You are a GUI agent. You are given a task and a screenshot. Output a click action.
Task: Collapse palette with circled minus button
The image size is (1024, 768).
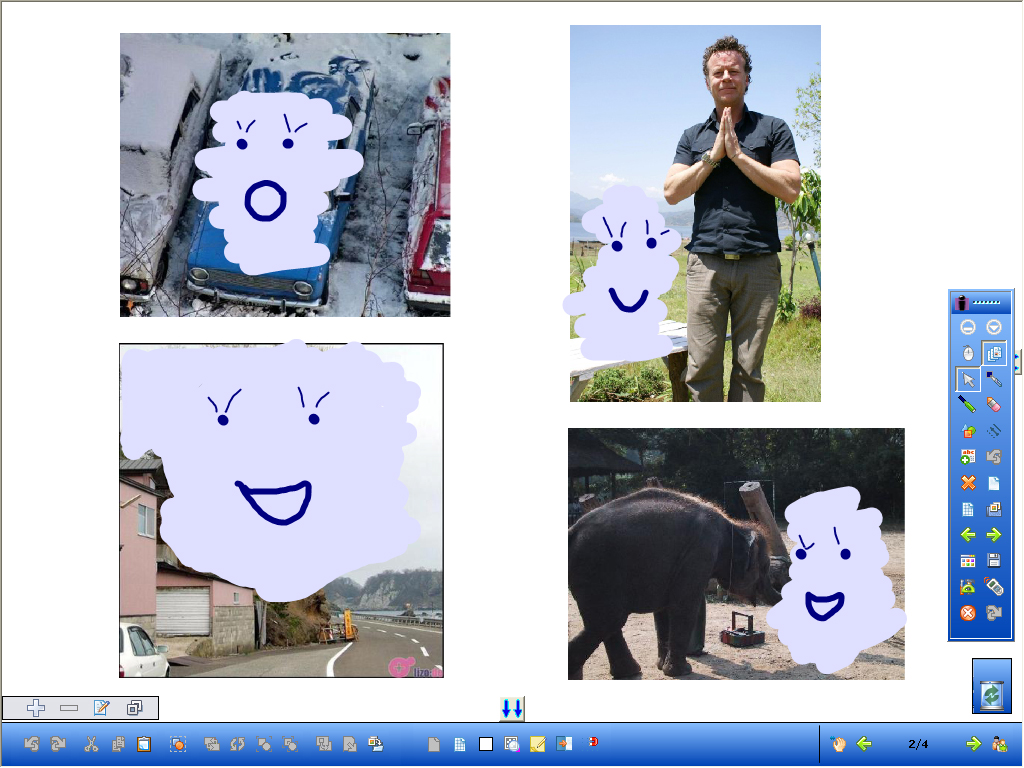[x=968, y=327]
